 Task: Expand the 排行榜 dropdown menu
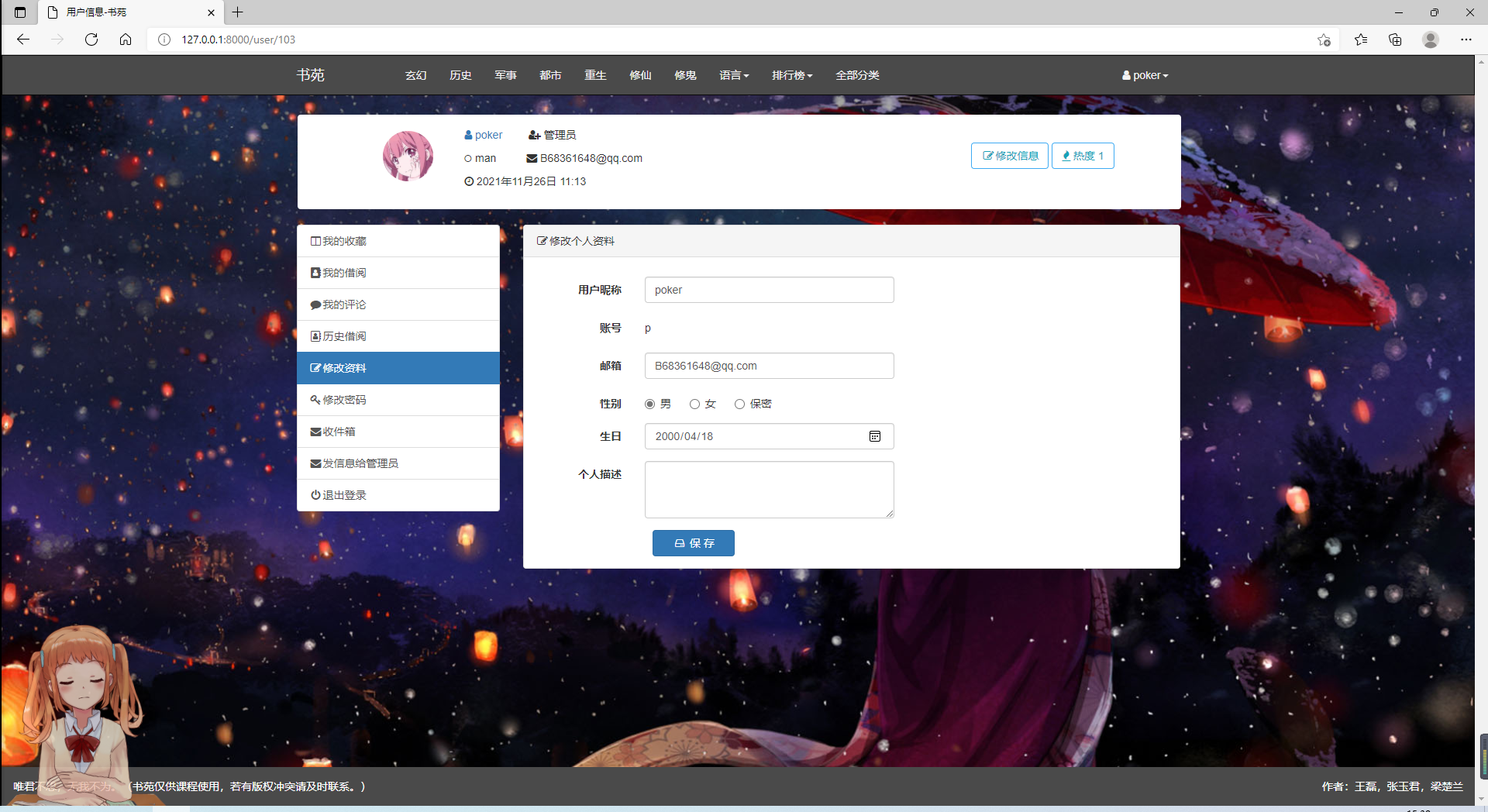pyautogui.click(x=792, y=75)
